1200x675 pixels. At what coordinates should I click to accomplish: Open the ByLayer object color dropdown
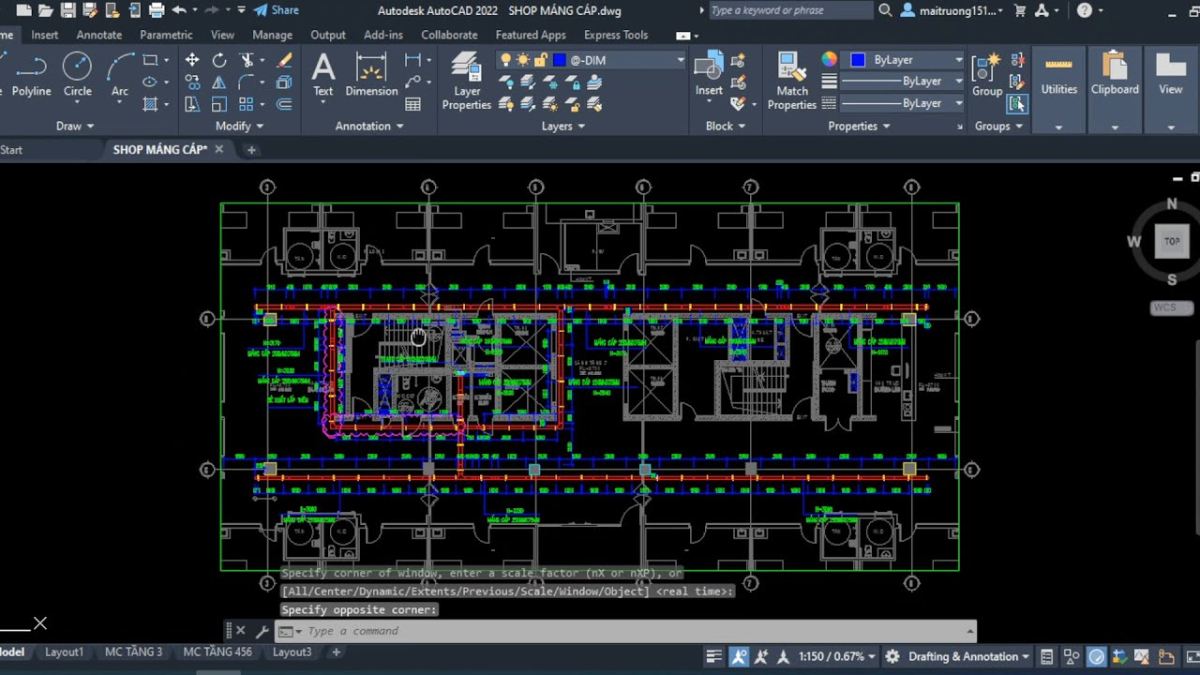click(902, 60)
